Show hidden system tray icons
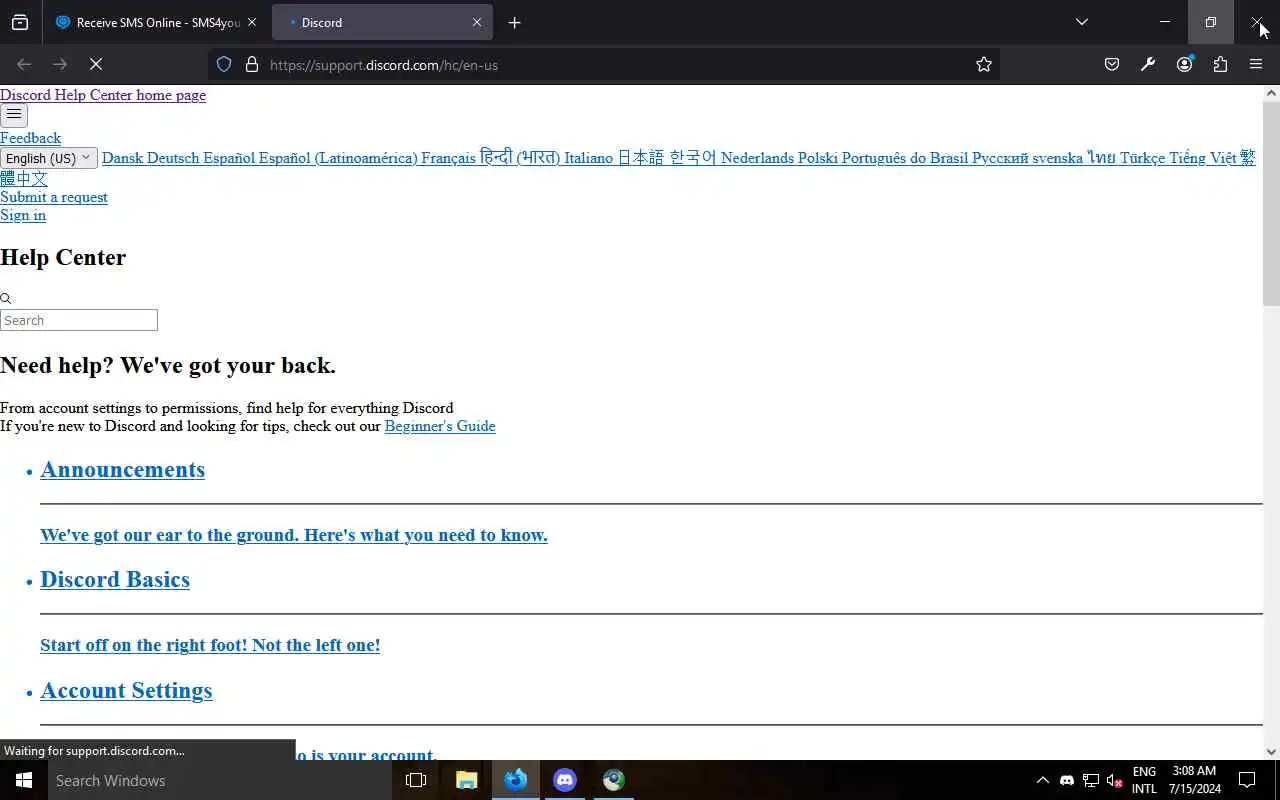This screenshot has height=800, width=1280. (1042, 780)
